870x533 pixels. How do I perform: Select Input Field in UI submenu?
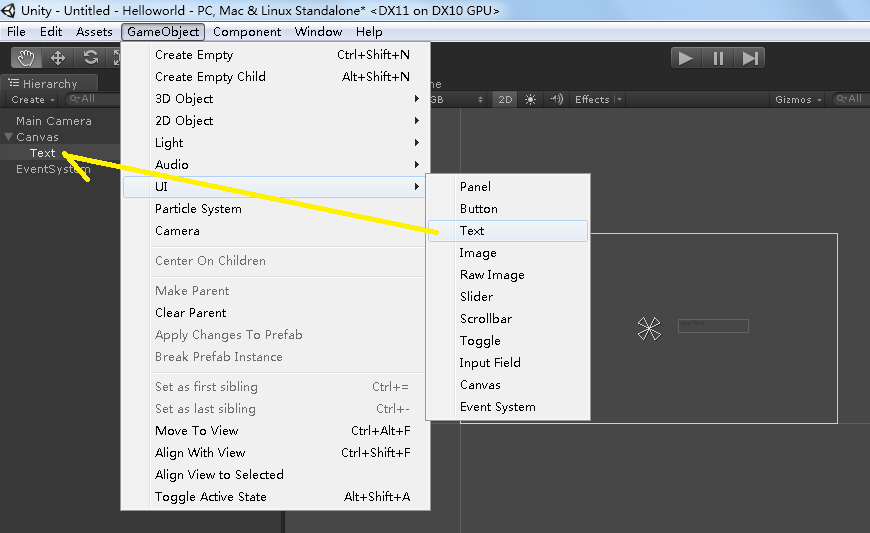tap(508, 363)
